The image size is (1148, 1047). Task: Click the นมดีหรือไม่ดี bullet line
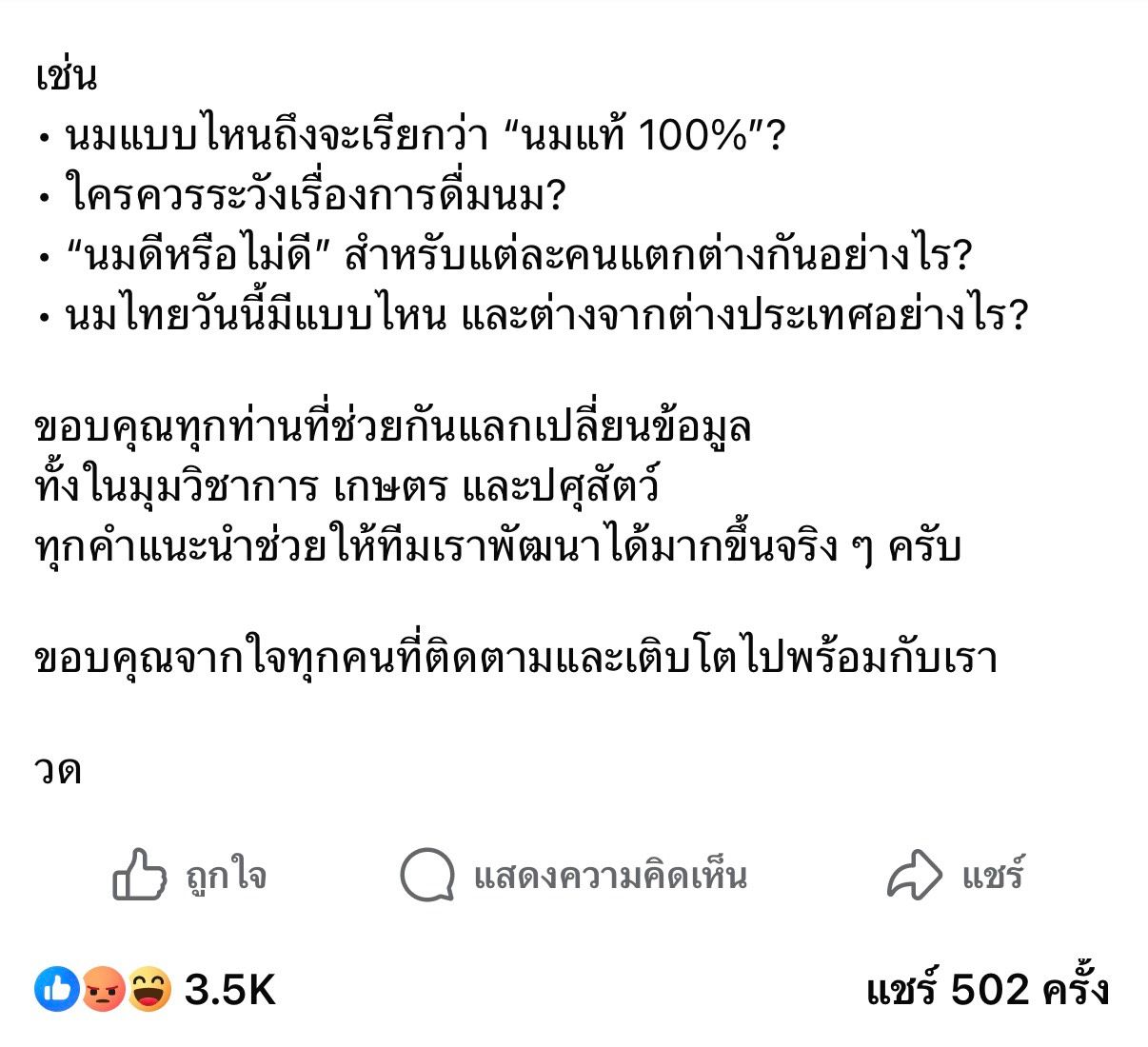point(519,255)
